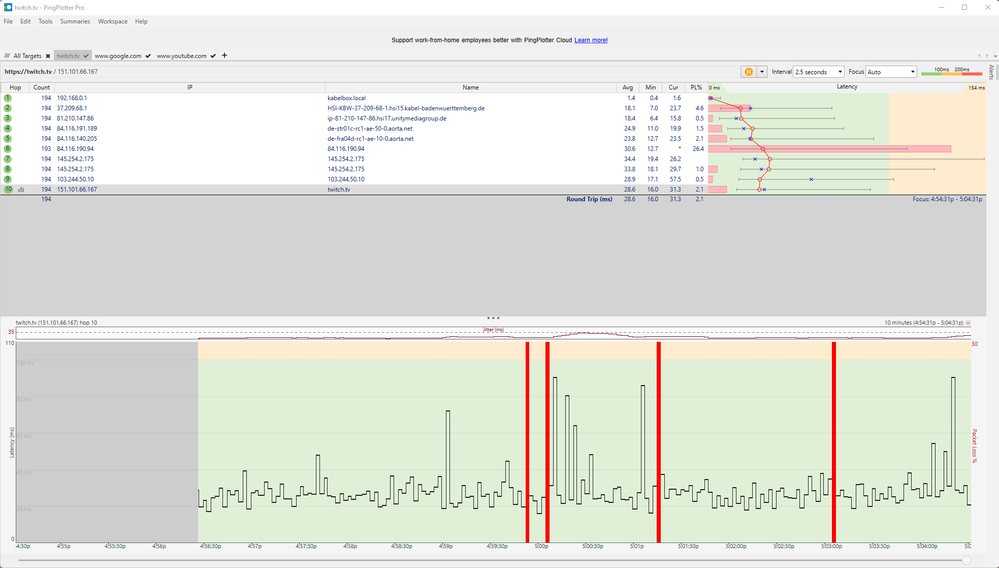Click IP address 192.168.0.1

pyautogui.click(x=72, y=98)
